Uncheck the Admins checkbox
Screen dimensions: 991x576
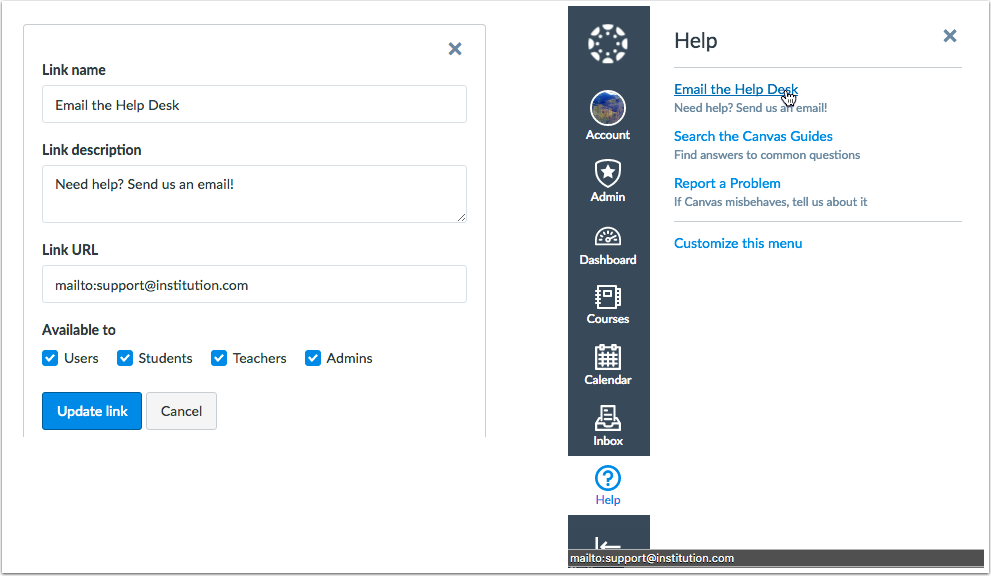312,358
